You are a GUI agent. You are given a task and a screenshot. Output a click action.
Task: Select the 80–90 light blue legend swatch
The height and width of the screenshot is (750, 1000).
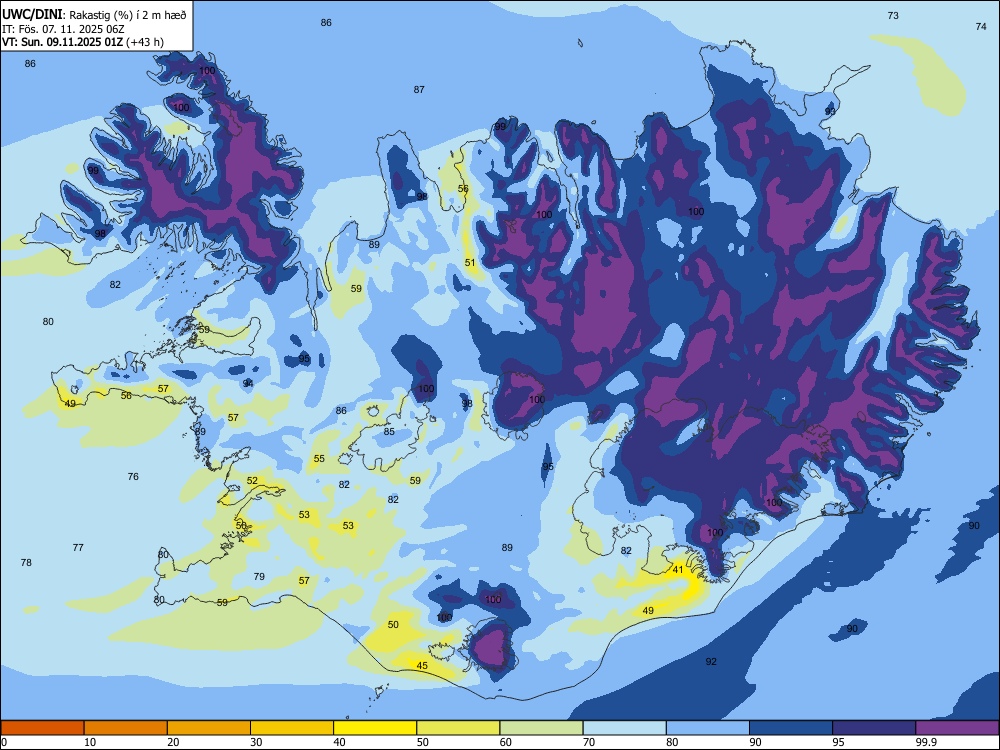[x=707, y=728]
